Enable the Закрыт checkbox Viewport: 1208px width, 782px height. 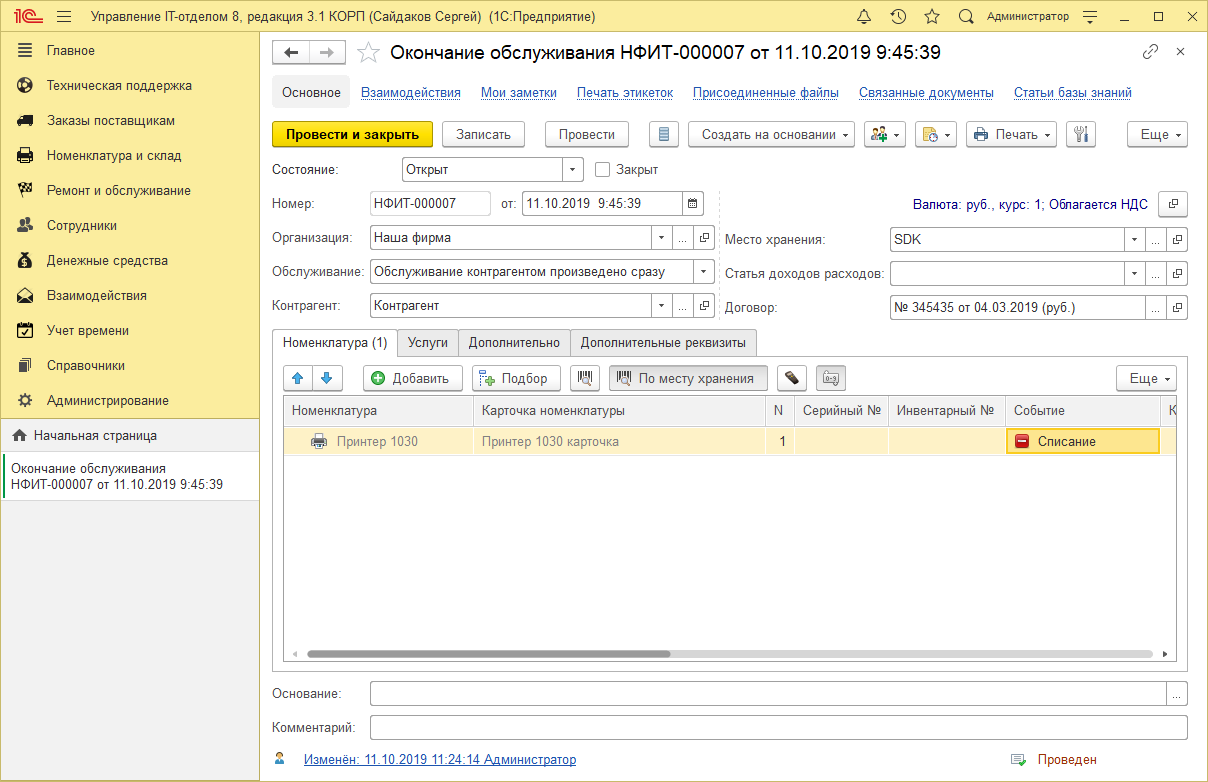[600, 169]
